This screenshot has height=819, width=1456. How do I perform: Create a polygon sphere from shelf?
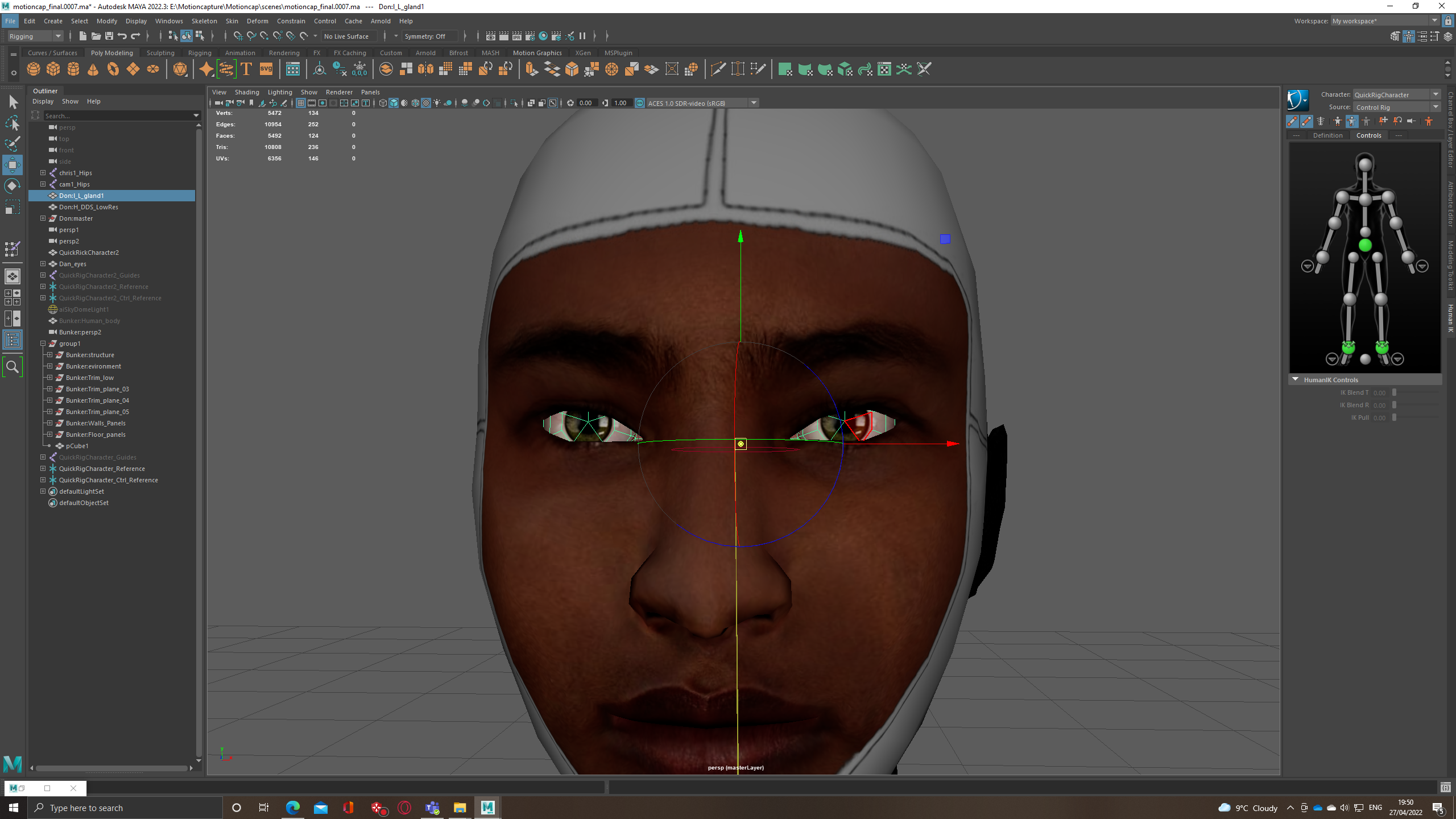coord(34,69)
